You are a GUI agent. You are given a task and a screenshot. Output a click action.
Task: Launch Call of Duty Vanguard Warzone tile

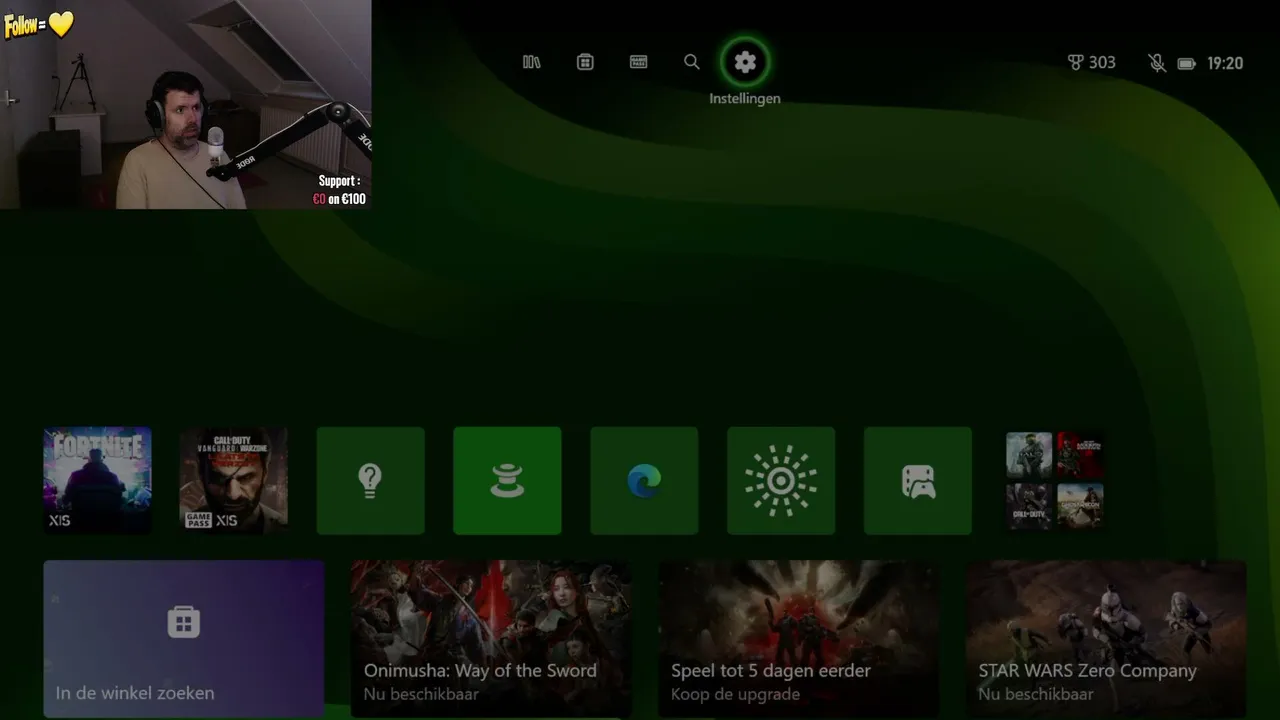click(x=234, y=481)
